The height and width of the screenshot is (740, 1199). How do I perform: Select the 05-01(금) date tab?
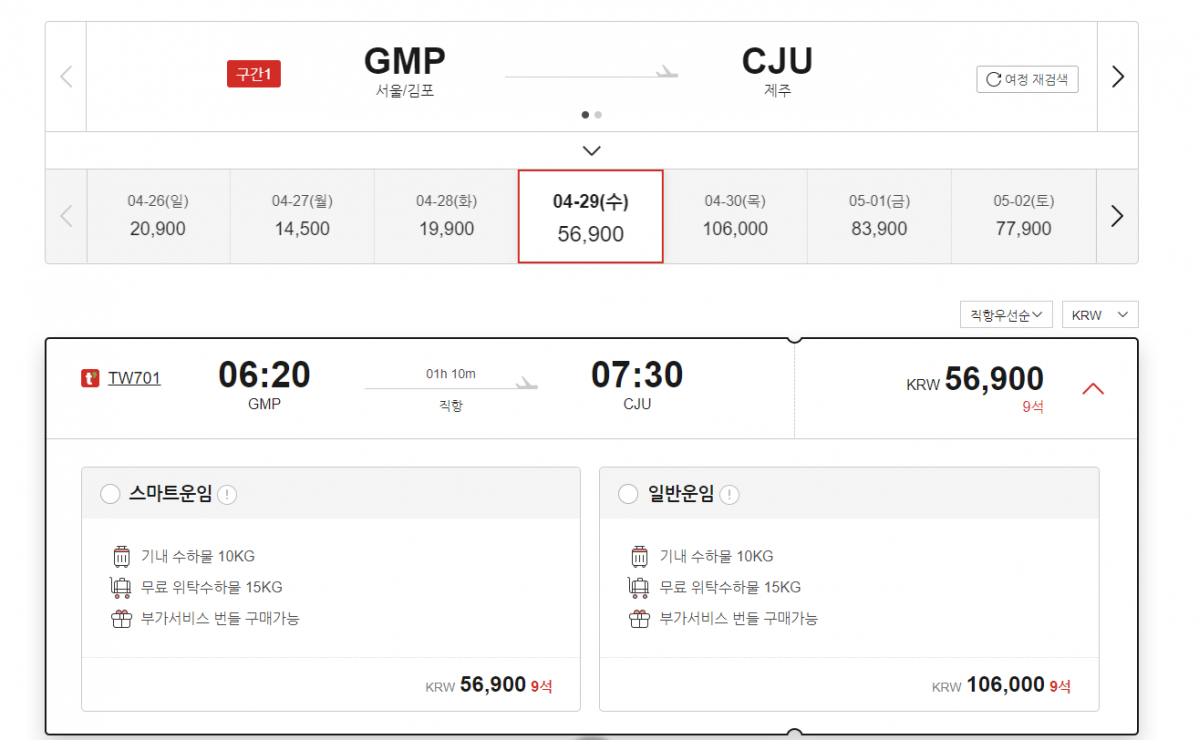coord(878,216)
